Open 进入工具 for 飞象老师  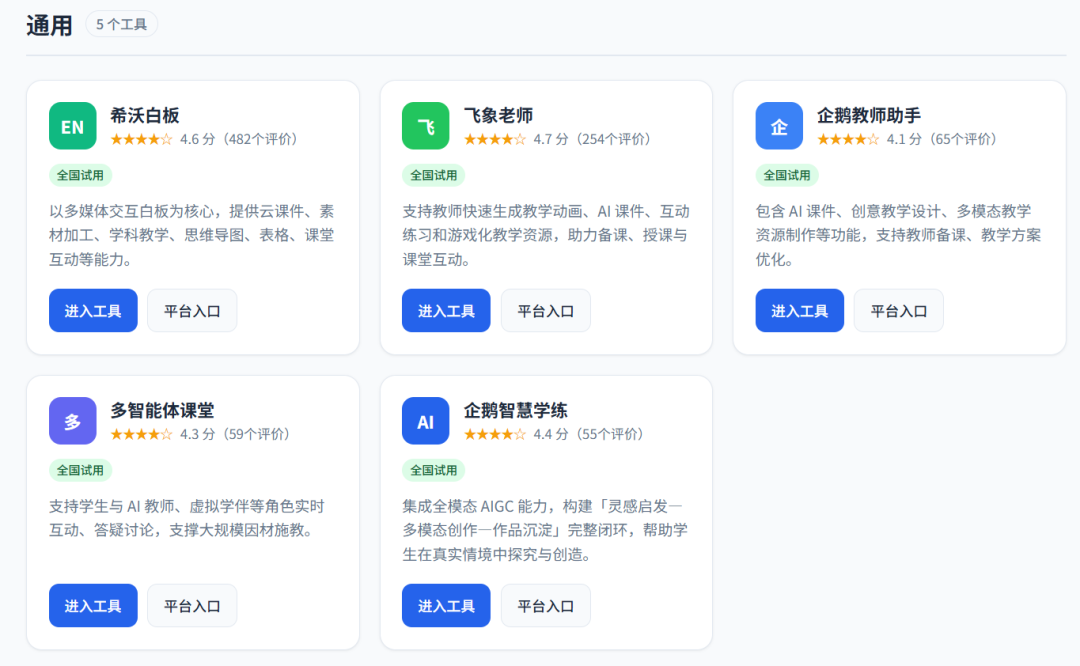click(446, 311)
